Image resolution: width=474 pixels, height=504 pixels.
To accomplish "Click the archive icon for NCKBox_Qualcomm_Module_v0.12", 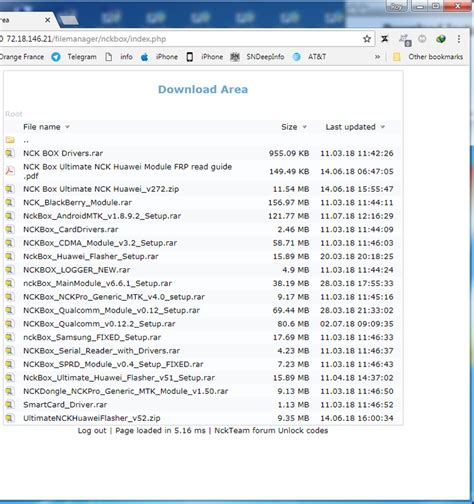I will coord(10,310).
